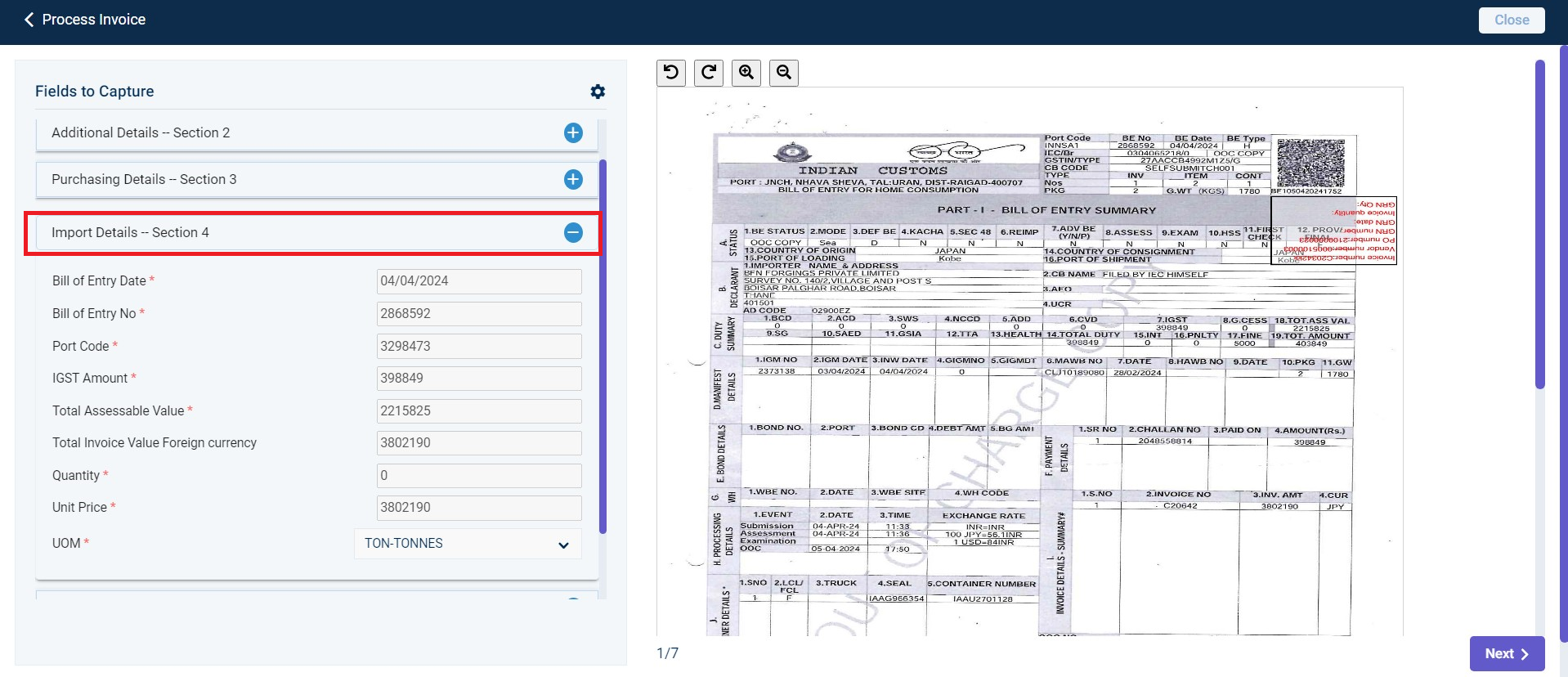1568x677 pixels.
Task: Expand Additional Details Section 2
Action: [573, 132]
